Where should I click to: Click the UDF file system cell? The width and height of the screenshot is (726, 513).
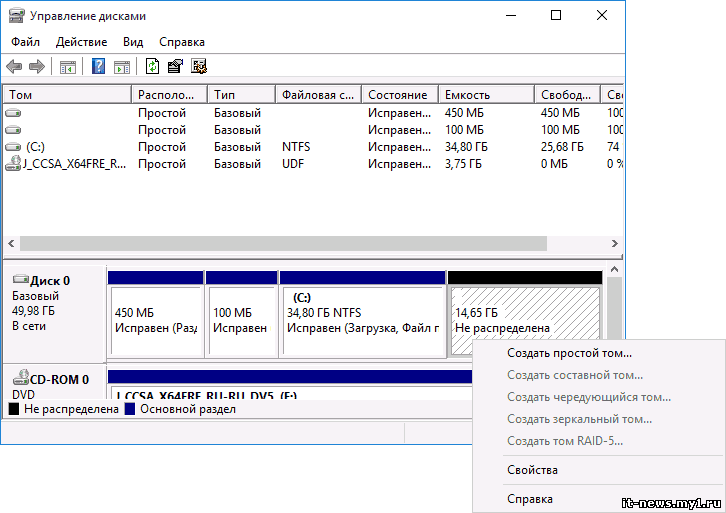click(293, 164)
